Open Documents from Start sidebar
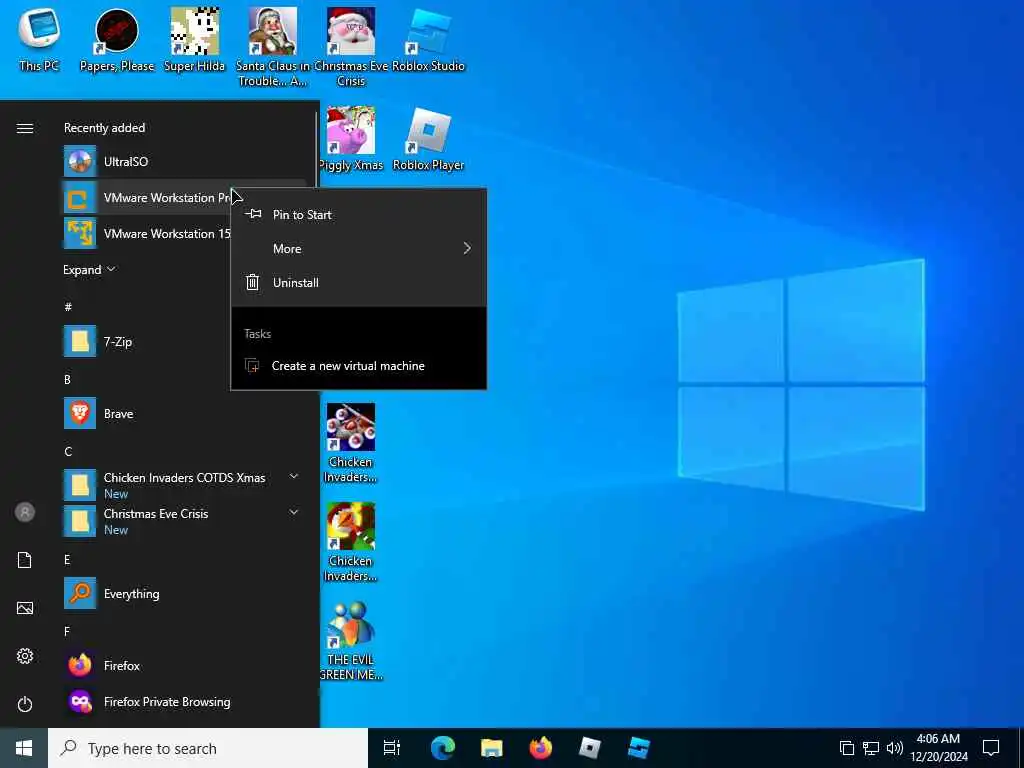 coord(25,560)
